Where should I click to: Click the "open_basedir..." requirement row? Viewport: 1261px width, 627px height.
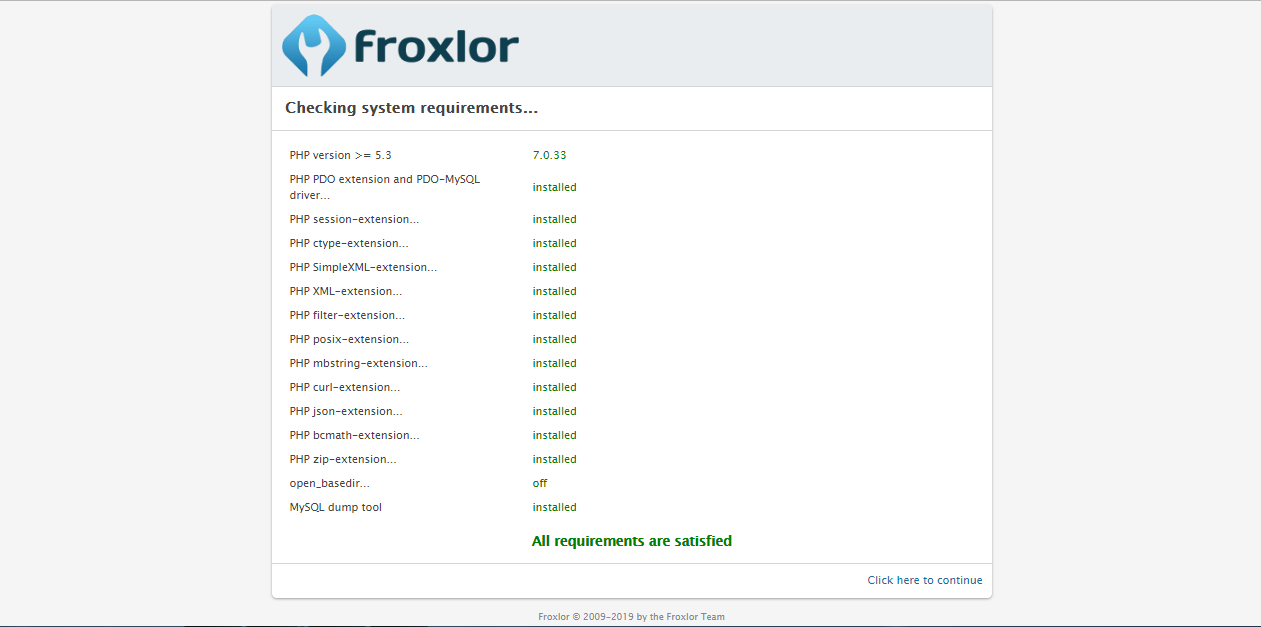pyautogui.click(x=329, y=483)
